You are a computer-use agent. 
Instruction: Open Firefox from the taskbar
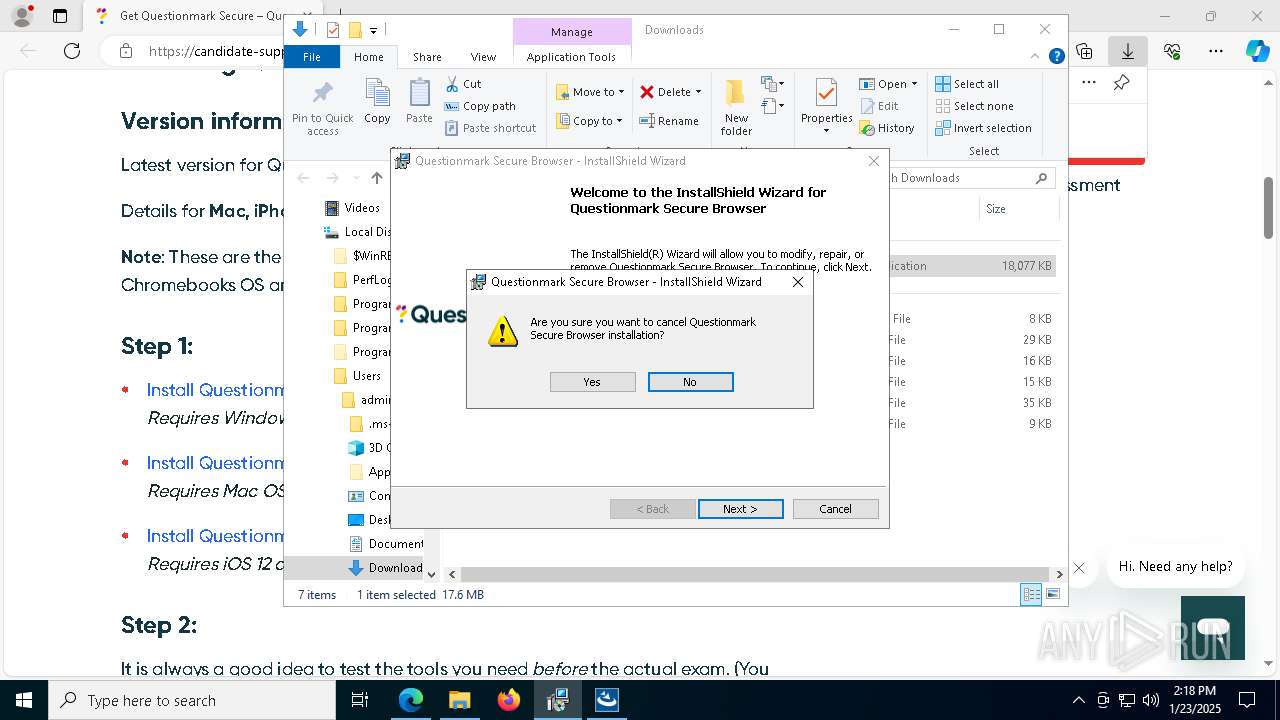[509, 700]
